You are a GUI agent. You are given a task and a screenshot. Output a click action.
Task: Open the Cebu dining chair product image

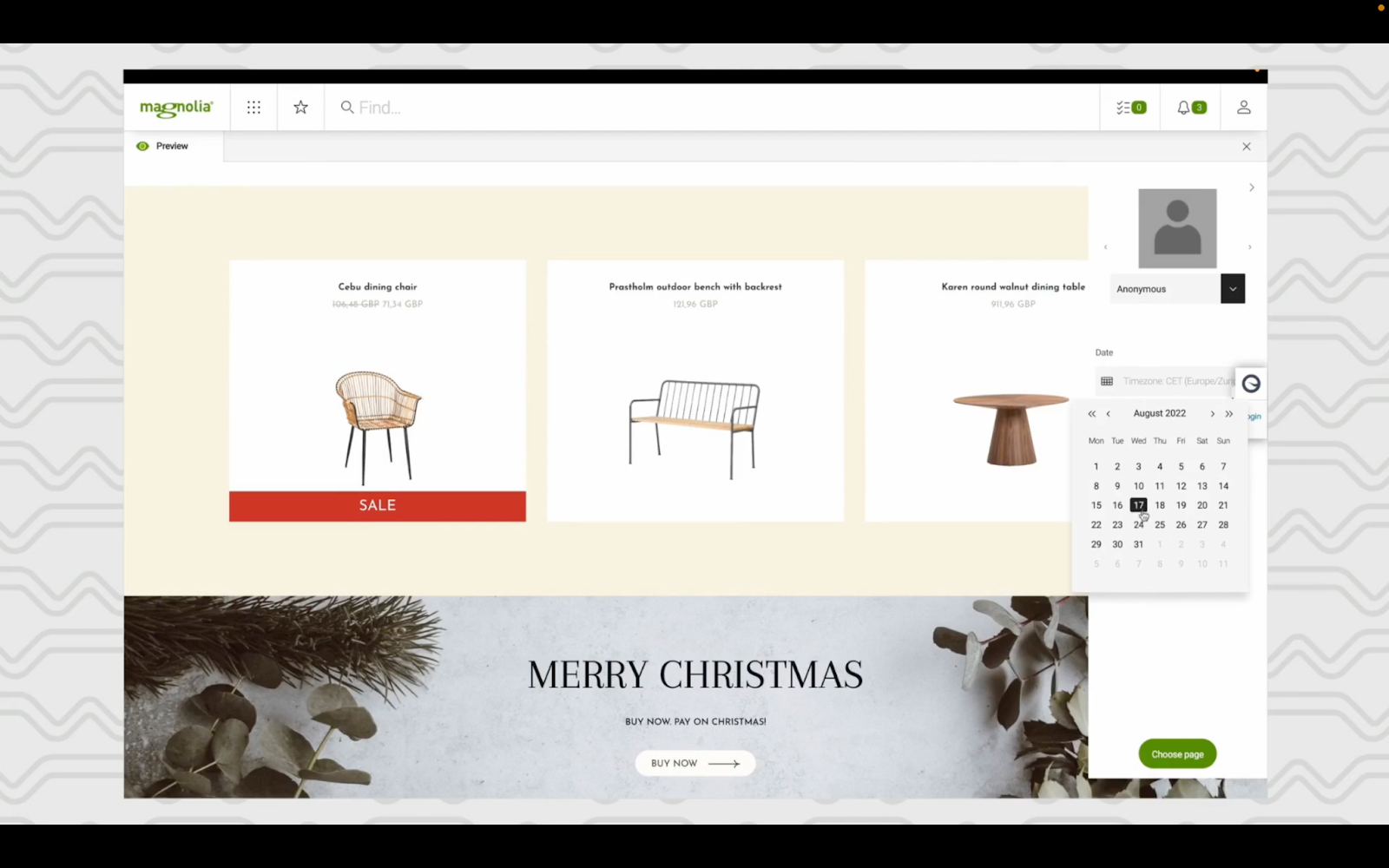click(x=378, y=427)
